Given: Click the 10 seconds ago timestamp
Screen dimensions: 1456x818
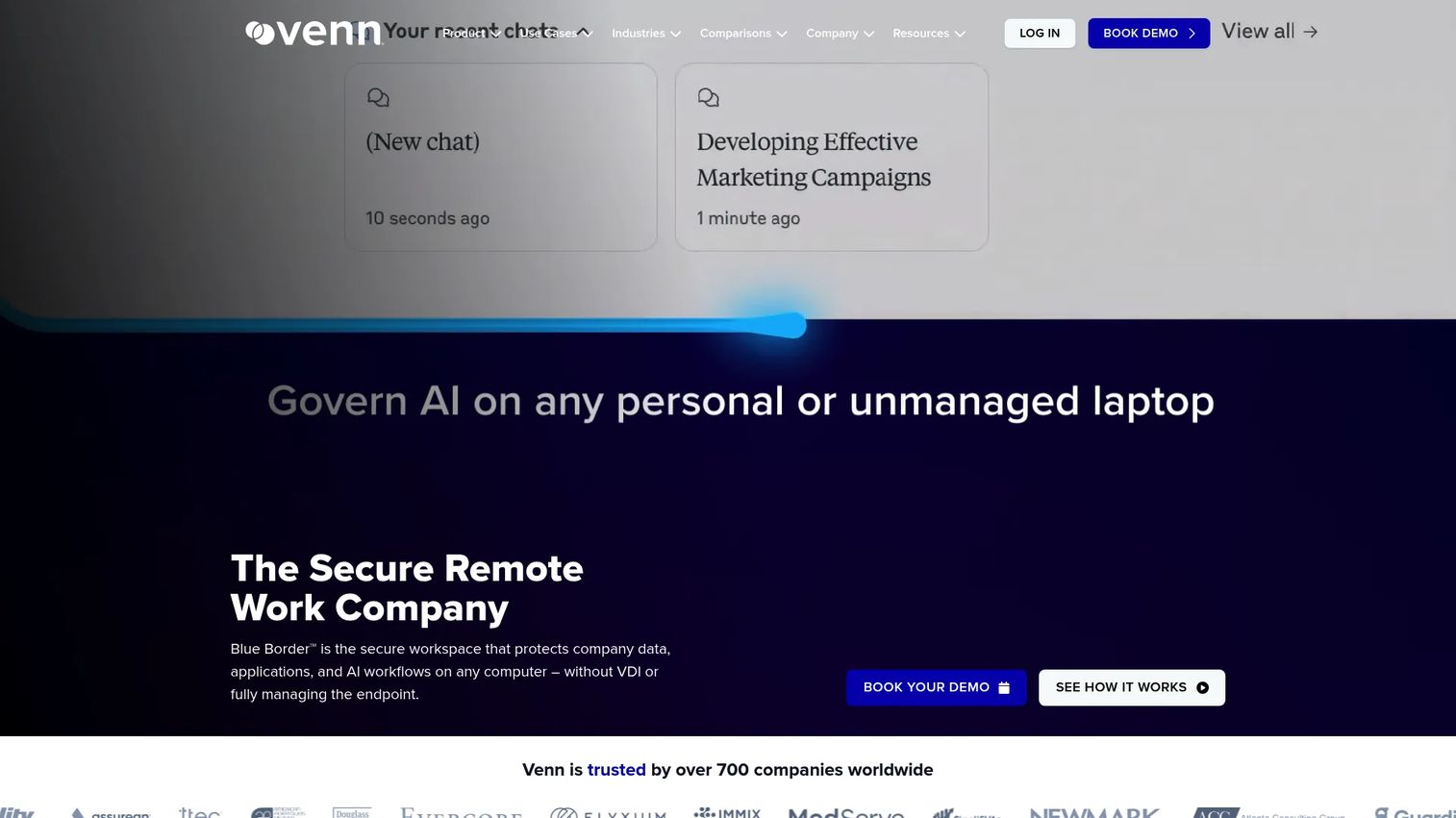Looking at the screenshot, I should 427,218.
